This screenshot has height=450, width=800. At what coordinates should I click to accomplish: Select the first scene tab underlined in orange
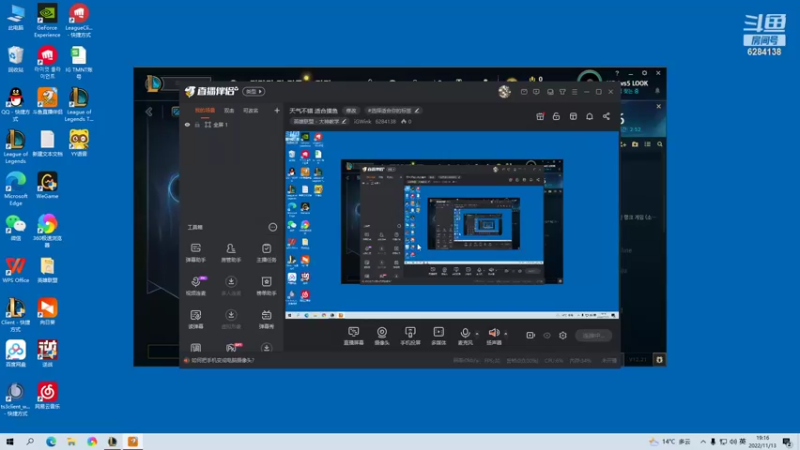pos(205,110)
